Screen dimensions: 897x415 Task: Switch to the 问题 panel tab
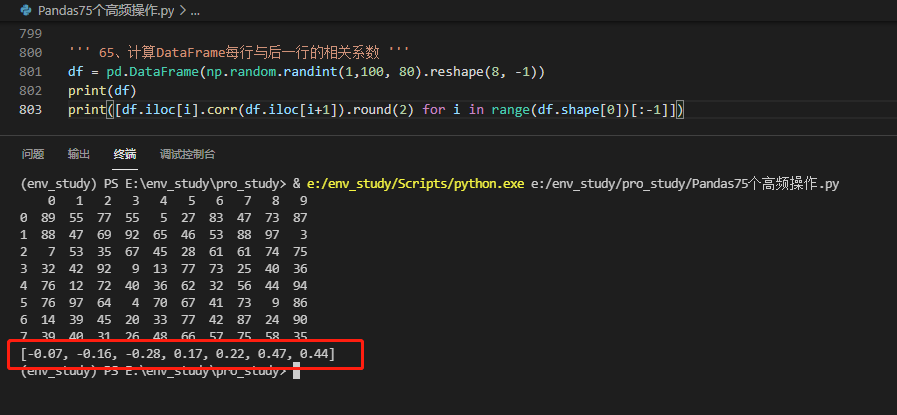click(x=33, y=154)
